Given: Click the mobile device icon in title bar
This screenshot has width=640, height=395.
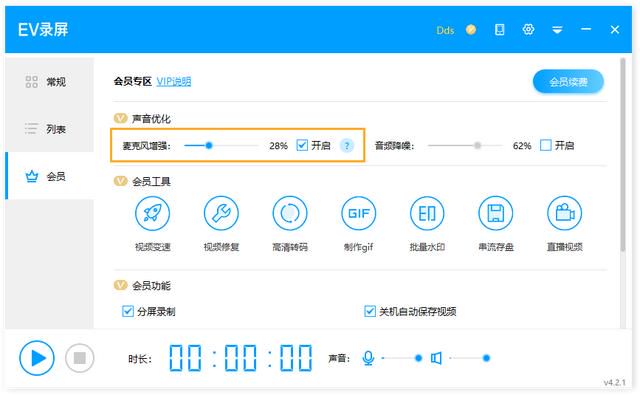Looking at the screenshot, I should click(500, 29).
